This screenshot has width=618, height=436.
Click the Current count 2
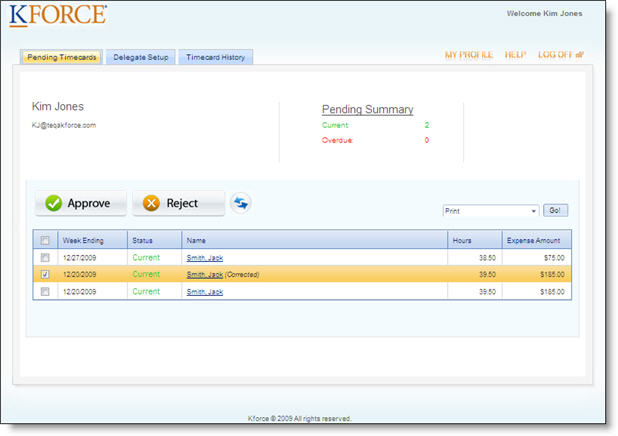[x=427, y=125]
